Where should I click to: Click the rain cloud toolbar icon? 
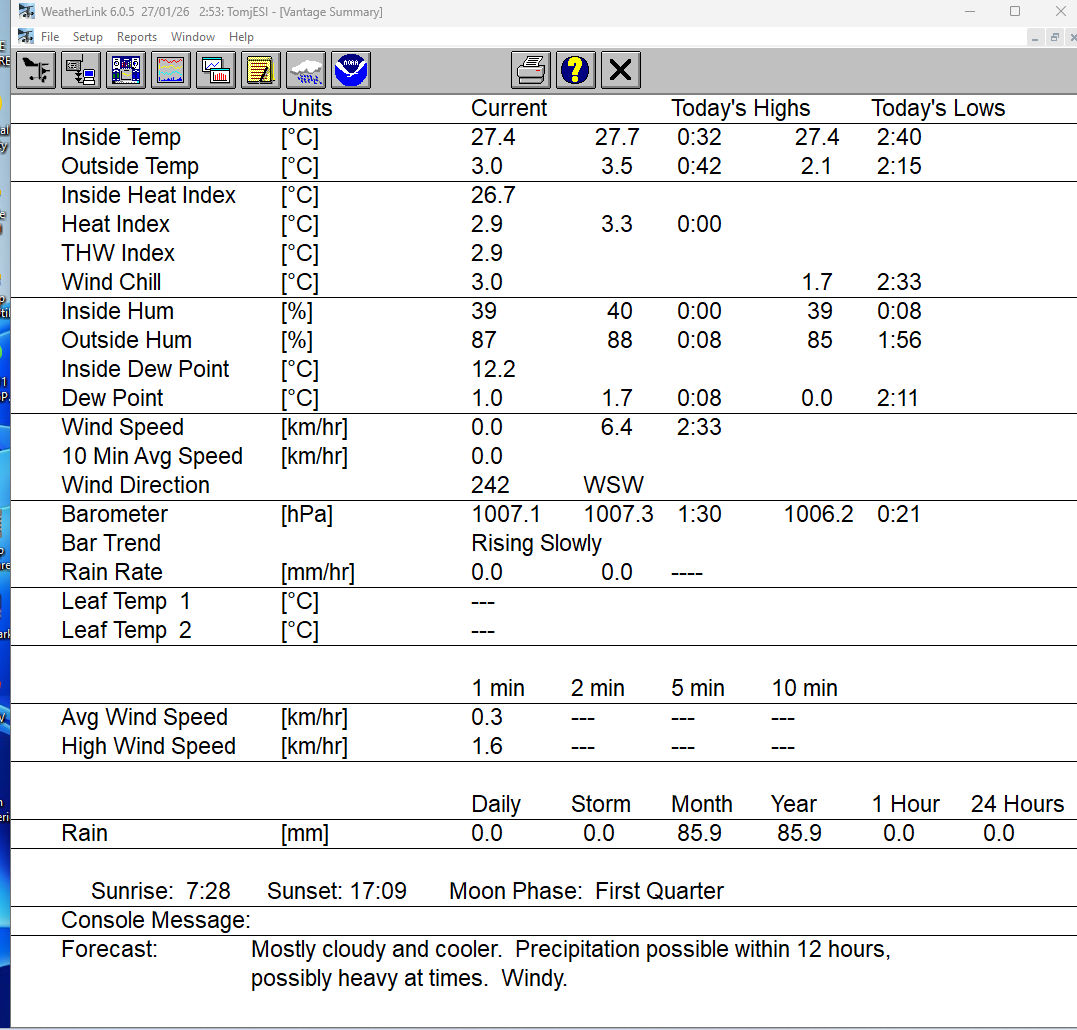(x=306, y=70)
